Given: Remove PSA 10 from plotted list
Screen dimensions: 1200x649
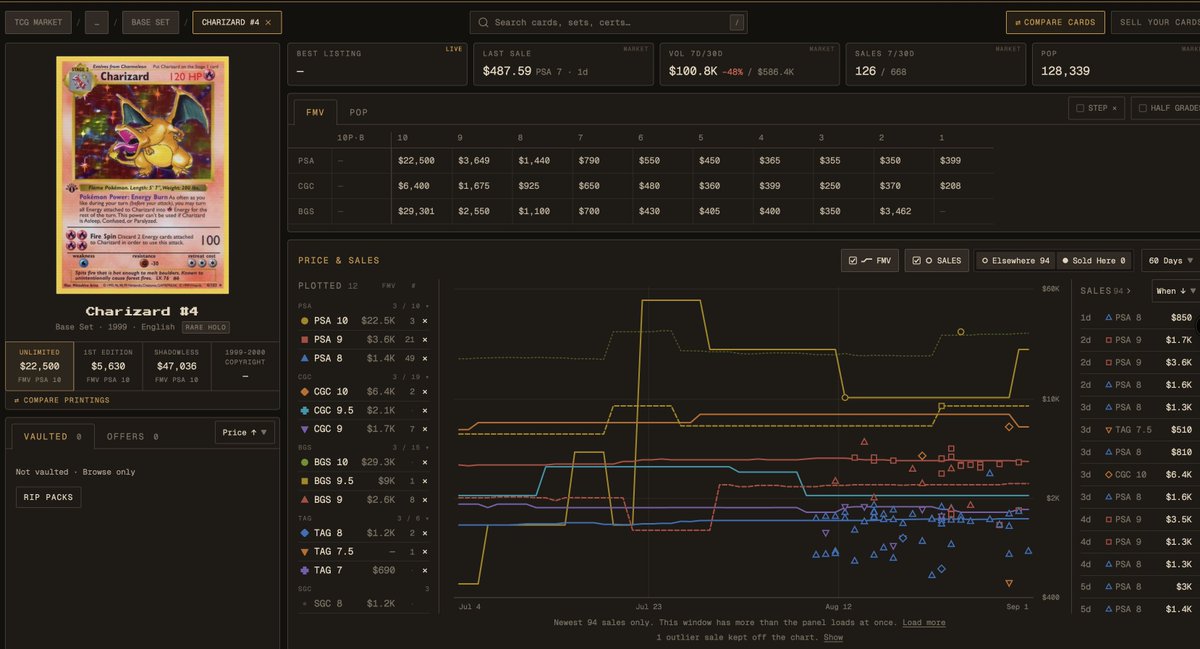Looking at the screenshot, I should (x=424, y=321).
